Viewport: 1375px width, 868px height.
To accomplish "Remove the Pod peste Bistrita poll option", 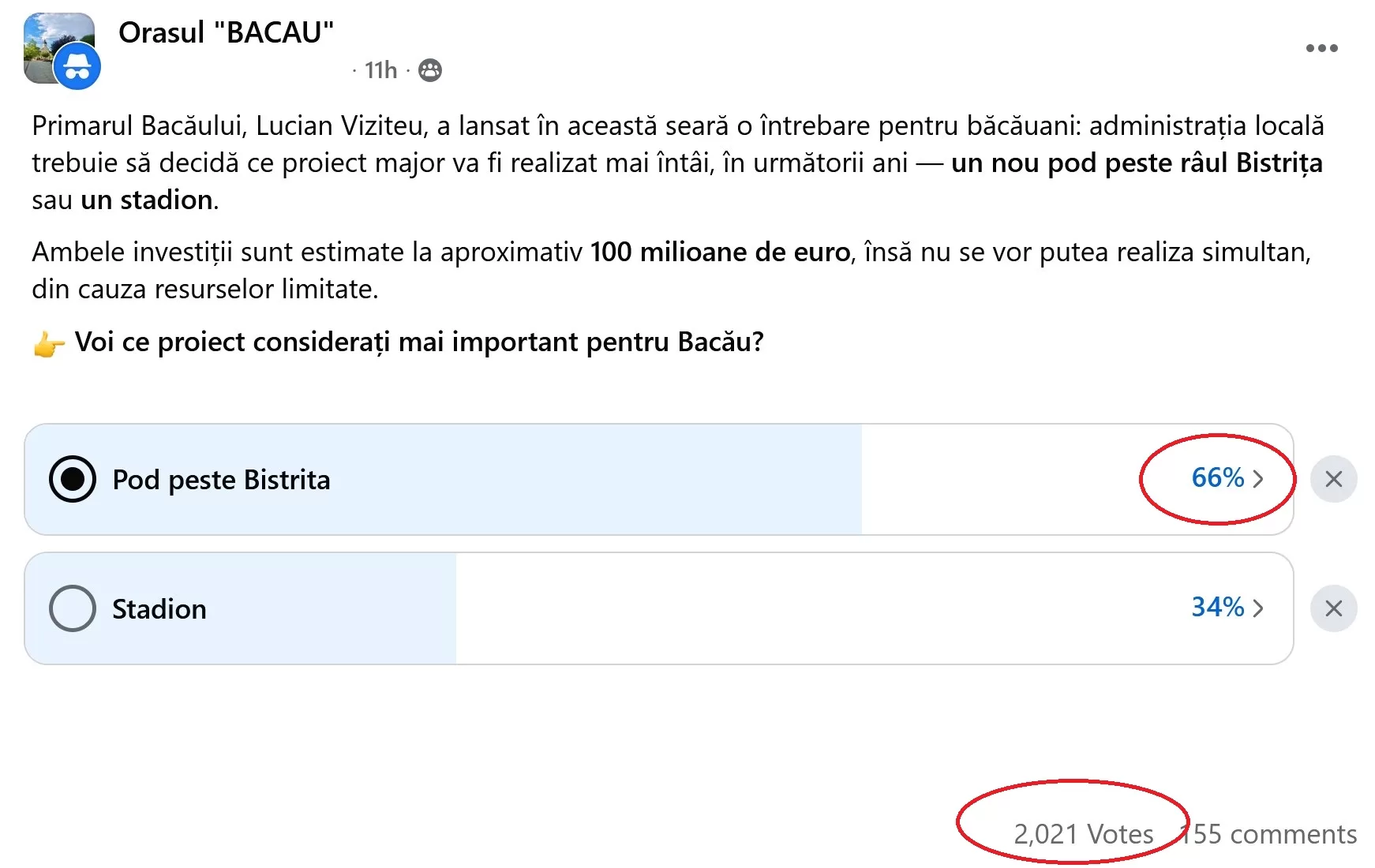I will 1333,479.
